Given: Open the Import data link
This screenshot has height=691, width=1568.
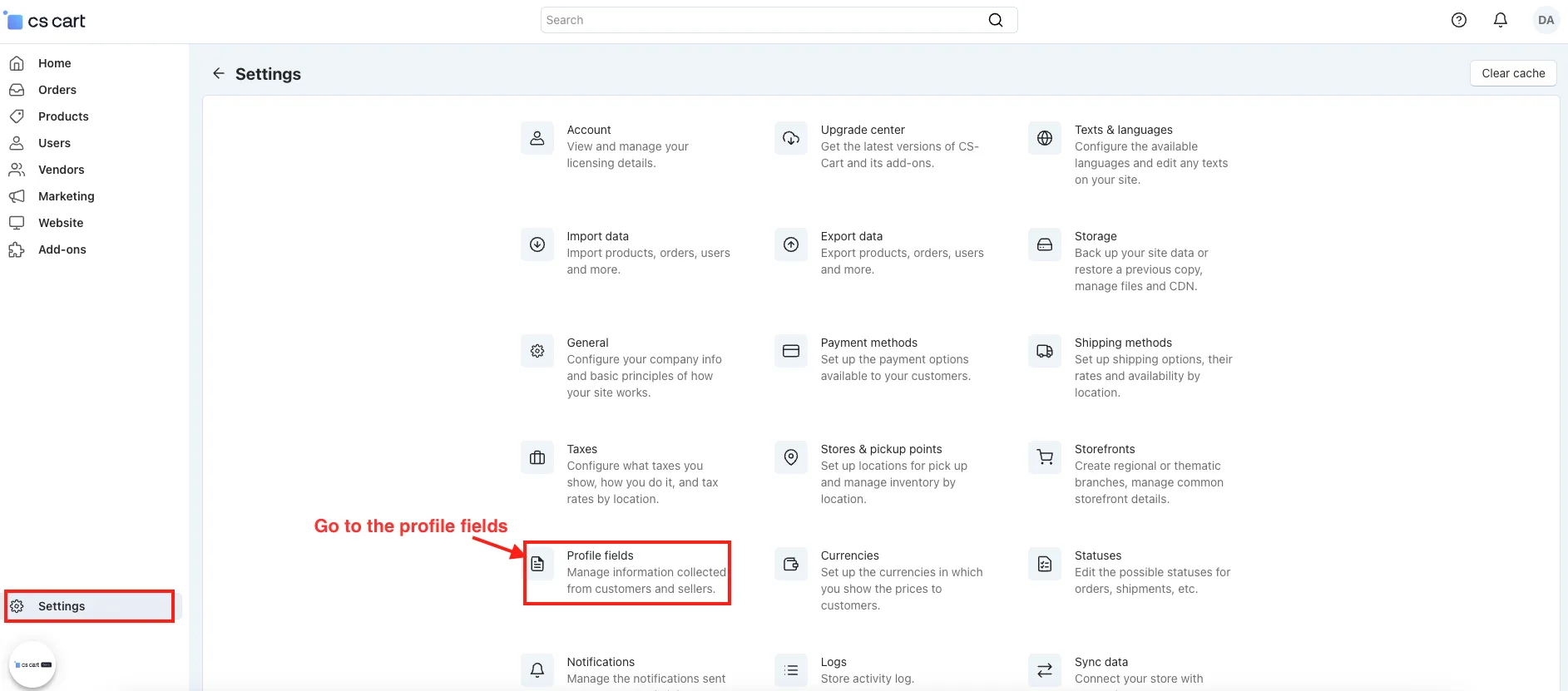Looking at the screenshot, I should point(598,236).
